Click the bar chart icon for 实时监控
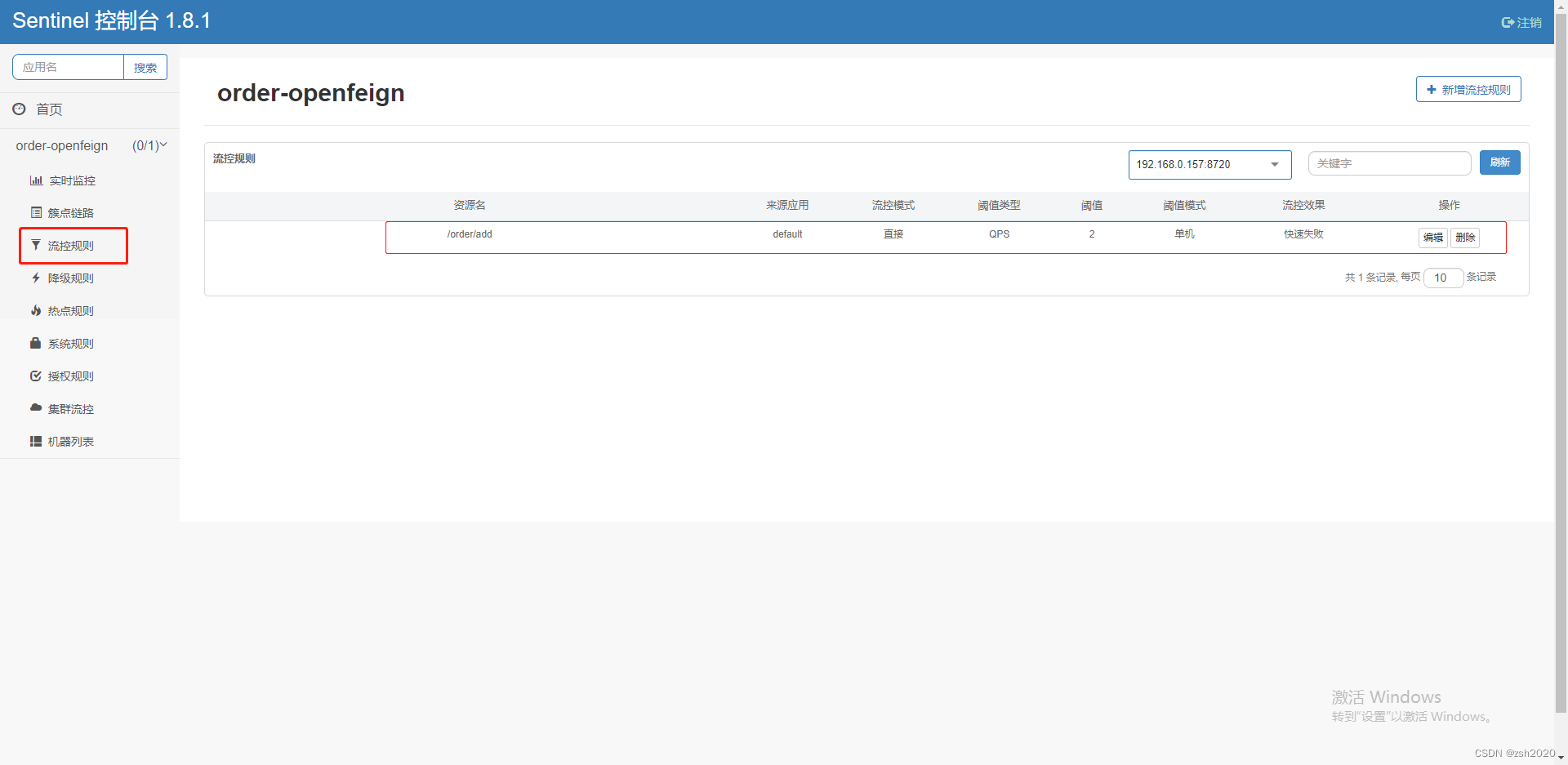Screen dimensions: 1568x765 (36, 180)
